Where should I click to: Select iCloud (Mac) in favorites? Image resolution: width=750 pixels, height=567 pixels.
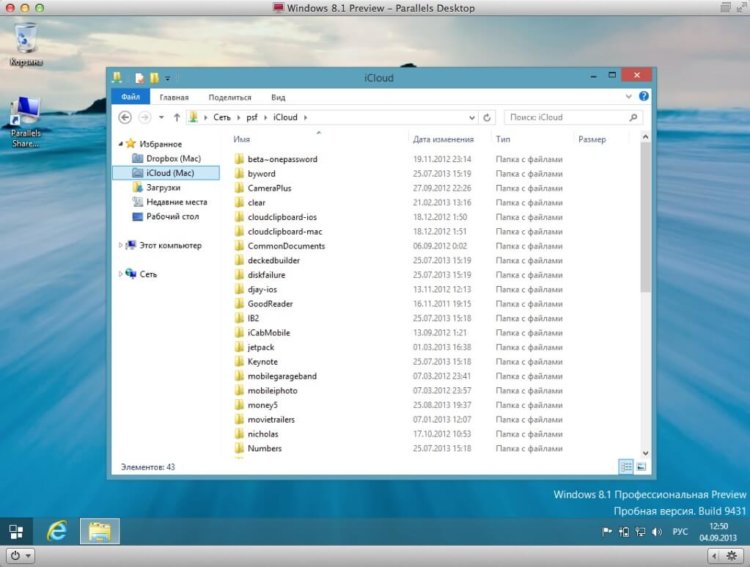point(166,173)
